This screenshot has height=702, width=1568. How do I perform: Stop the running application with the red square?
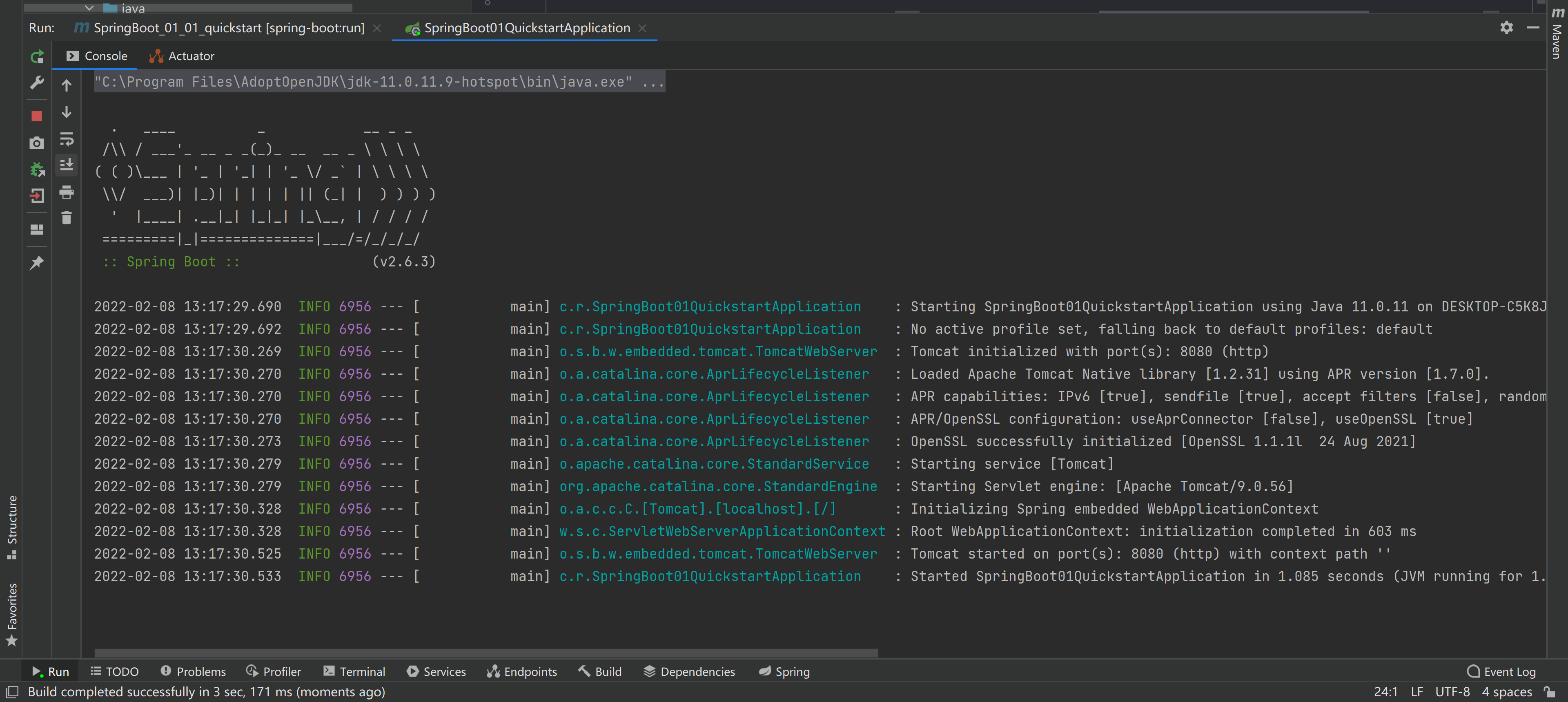[x=37, y=116]
